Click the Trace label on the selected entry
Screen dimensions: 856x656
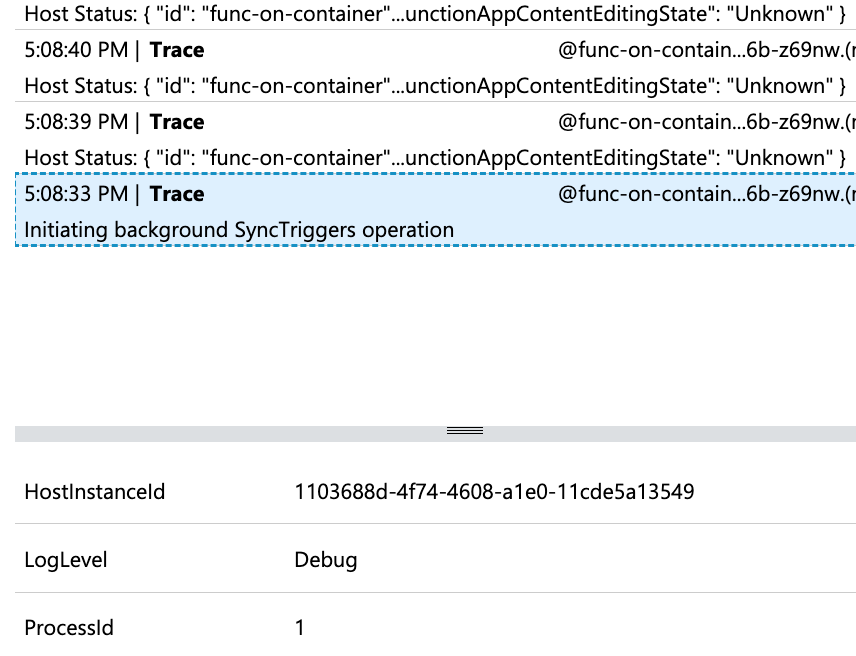[x=176, y=193]
